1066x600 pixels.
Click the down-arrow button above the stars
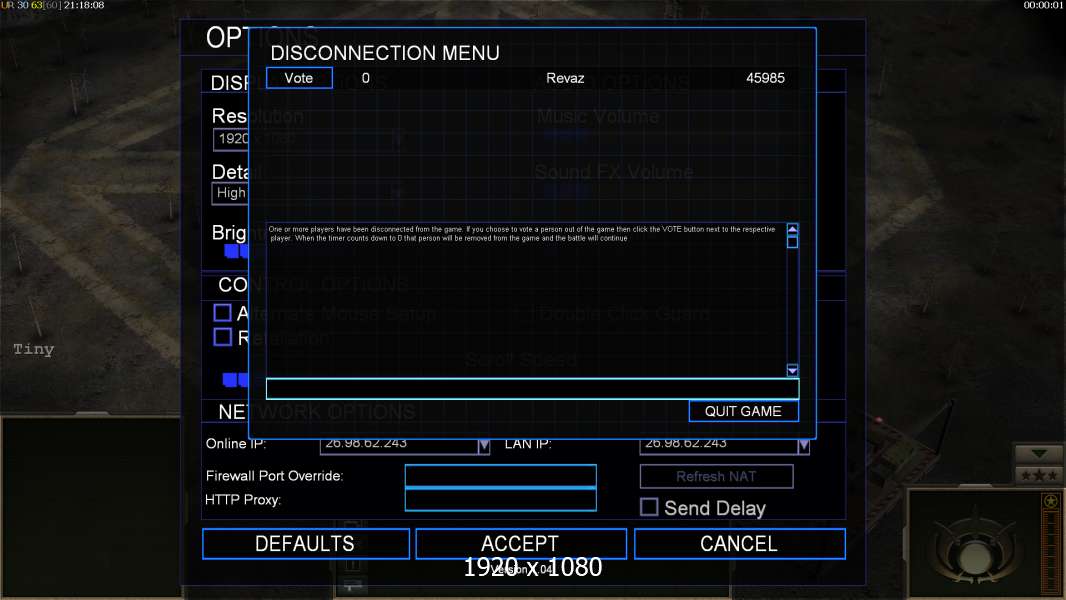click(x=1039, y=454)
